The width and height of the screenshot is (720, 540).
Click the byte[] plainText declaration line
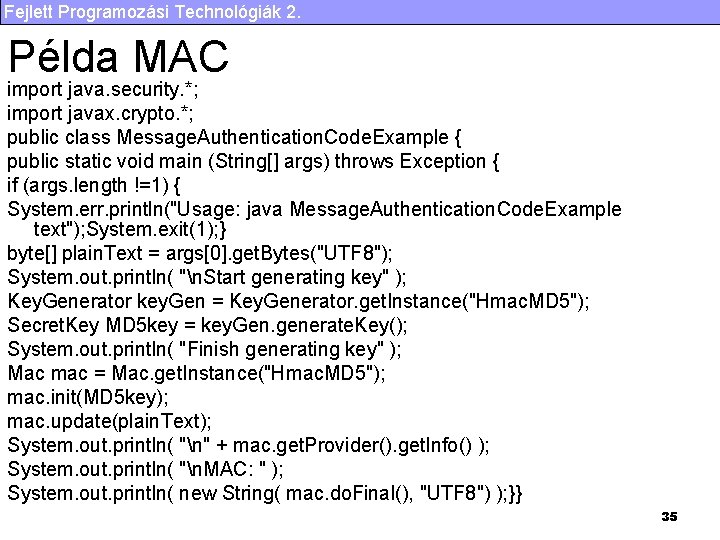(200, 253)
